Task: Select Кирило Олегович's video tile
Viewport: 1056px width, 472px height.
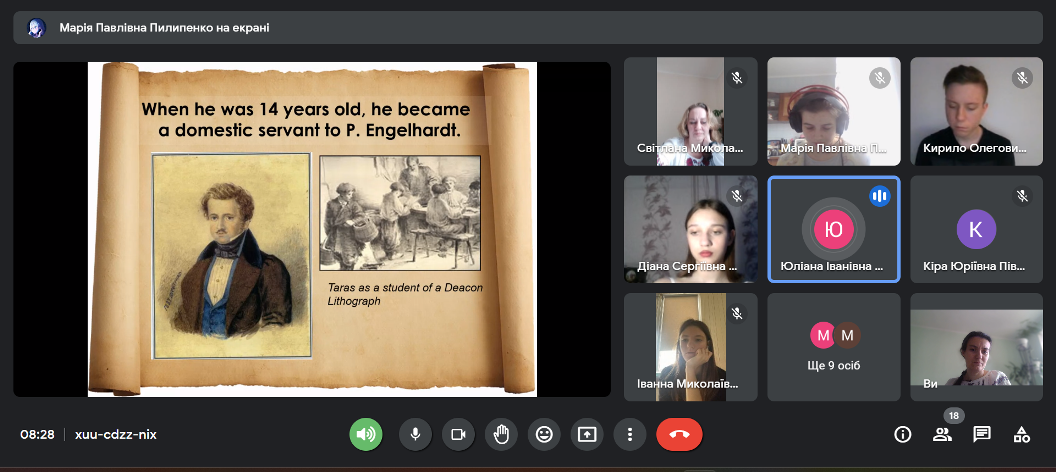Action: pyautogui.click(x=977, y=111)
